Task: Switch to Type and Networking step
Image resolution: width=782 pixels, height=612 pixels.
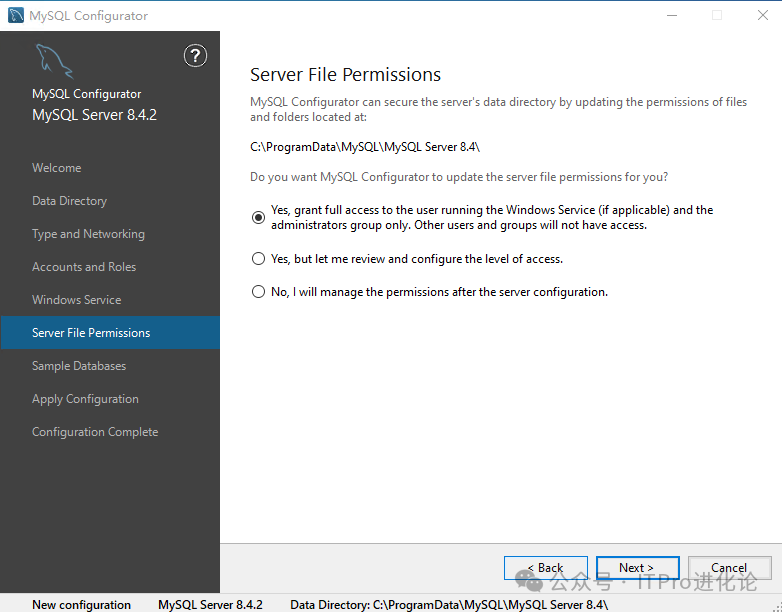Action: tap(88, 234)
